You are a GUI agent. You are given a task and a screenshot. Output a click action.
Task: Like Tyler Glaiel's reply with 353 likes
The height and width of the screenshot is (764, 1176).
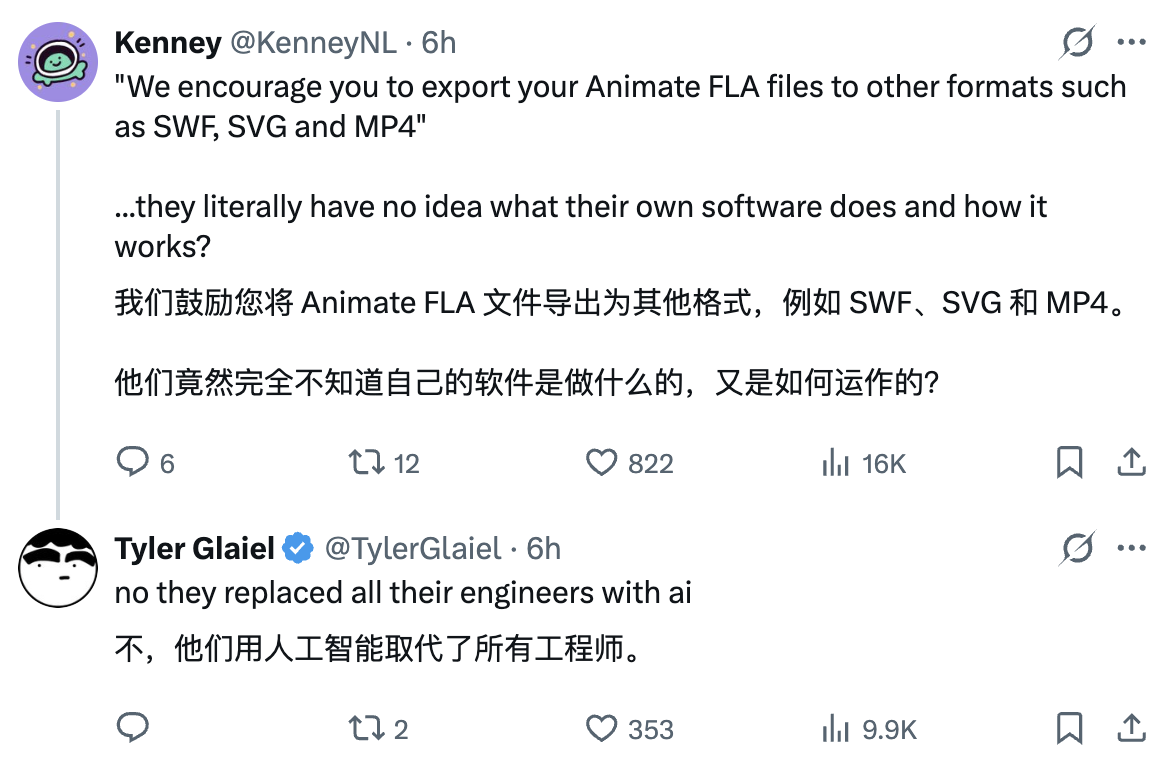click(x=599, y=729)
